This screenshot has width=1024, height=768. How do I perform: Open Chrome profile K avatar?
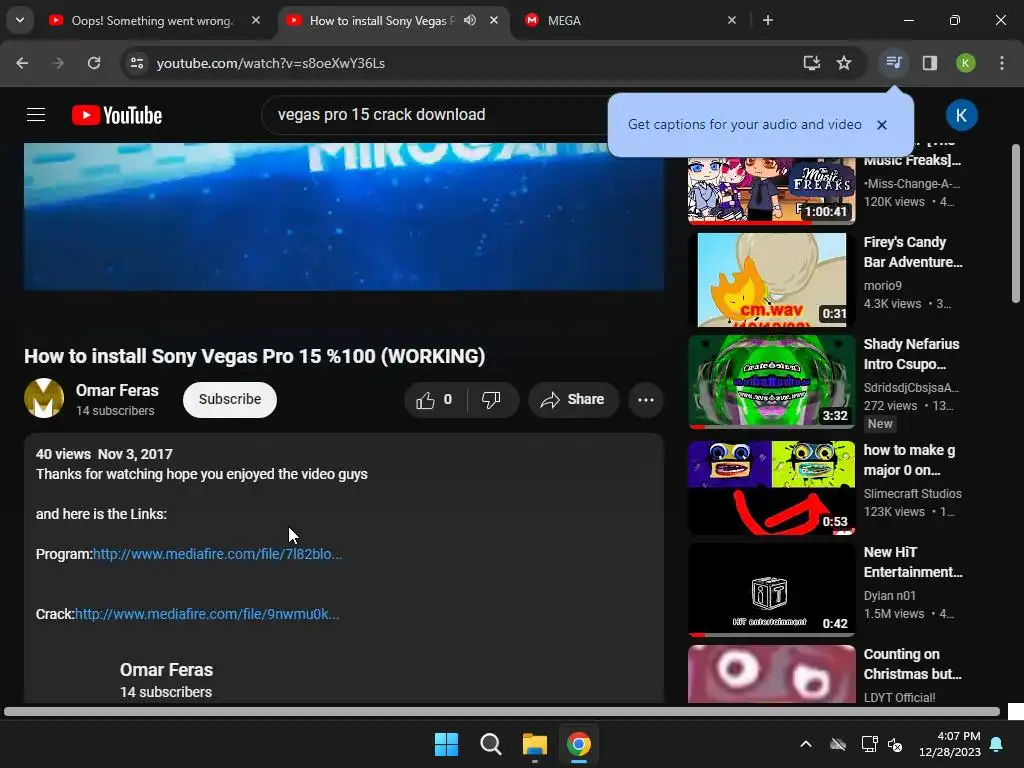pos(966,63)
